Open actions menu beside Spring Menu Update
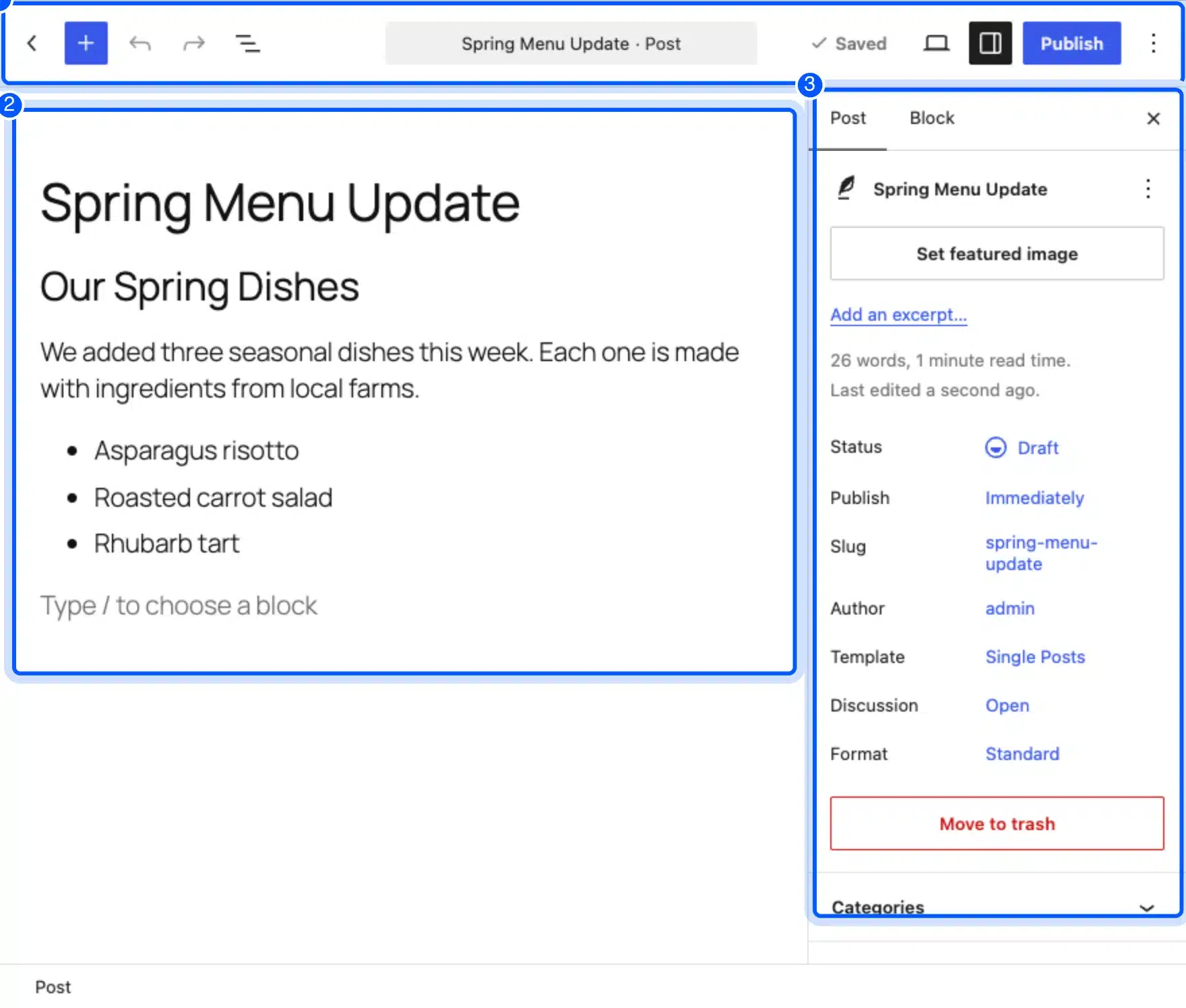1186x1008 pixels. 1148,189
